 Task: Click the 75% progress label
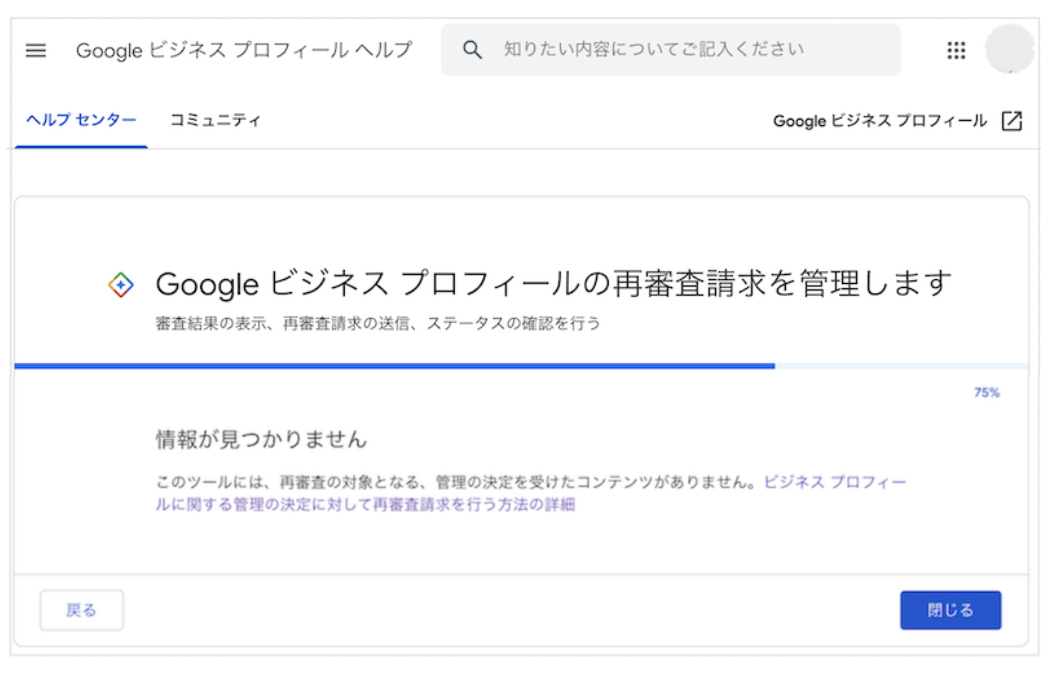tap(987, 392)
